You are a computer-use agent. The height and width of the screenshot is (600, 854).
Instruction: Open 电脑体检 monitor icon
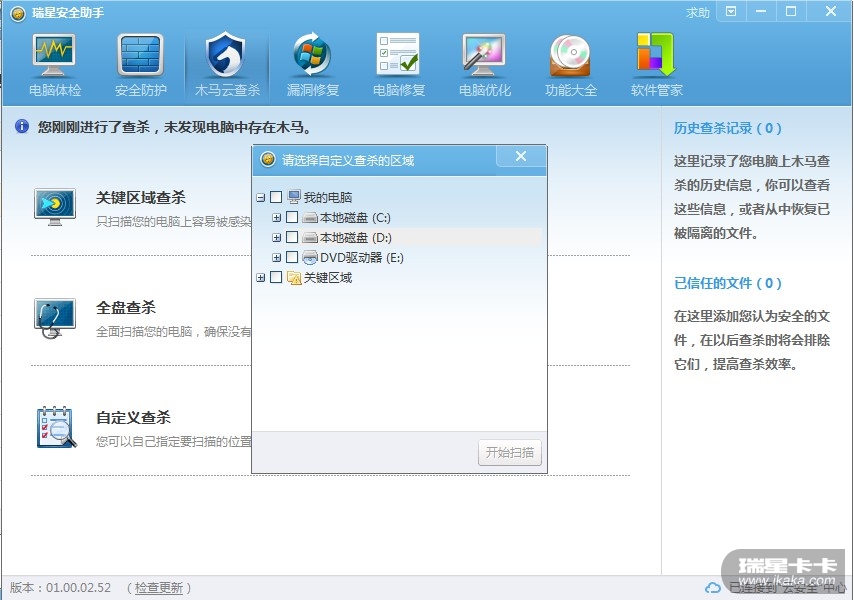[x=54, y=54]
